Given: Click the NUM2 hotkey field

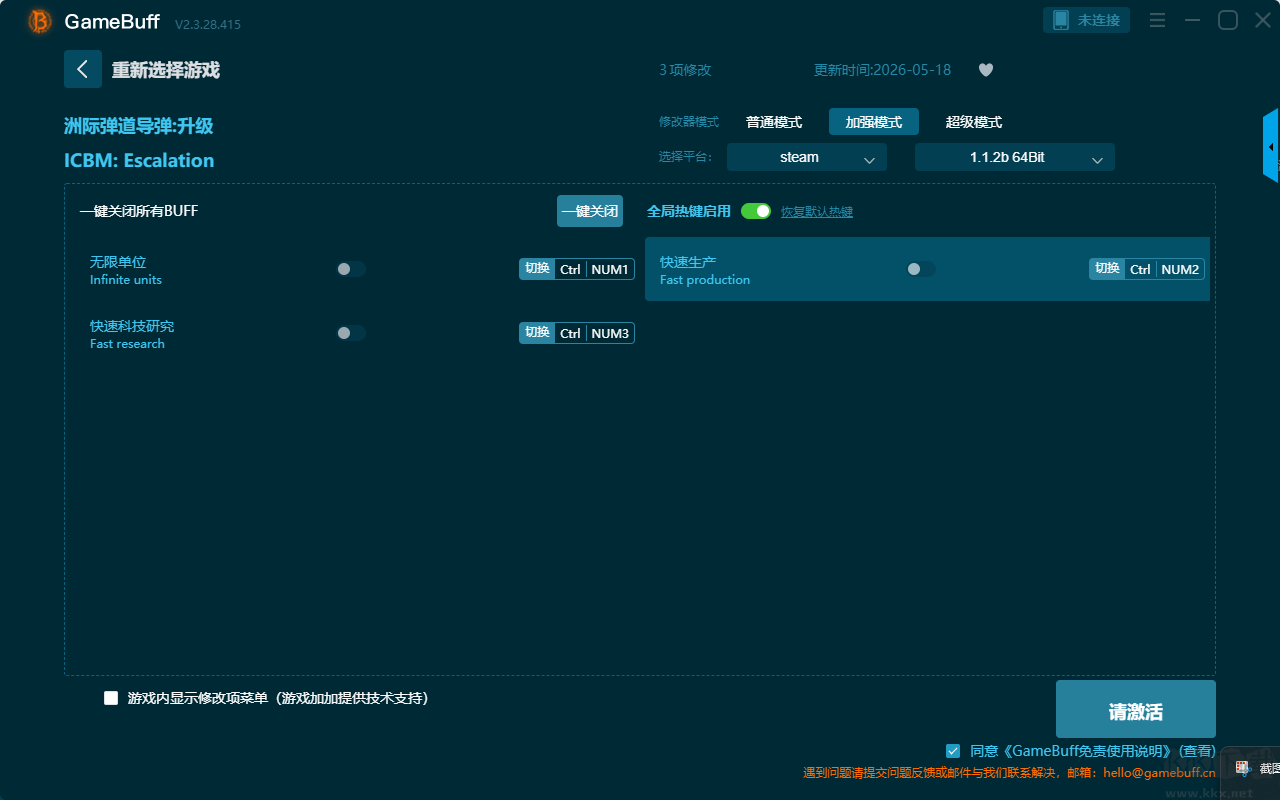Looking at the screenshot, I should [1180, 269].
